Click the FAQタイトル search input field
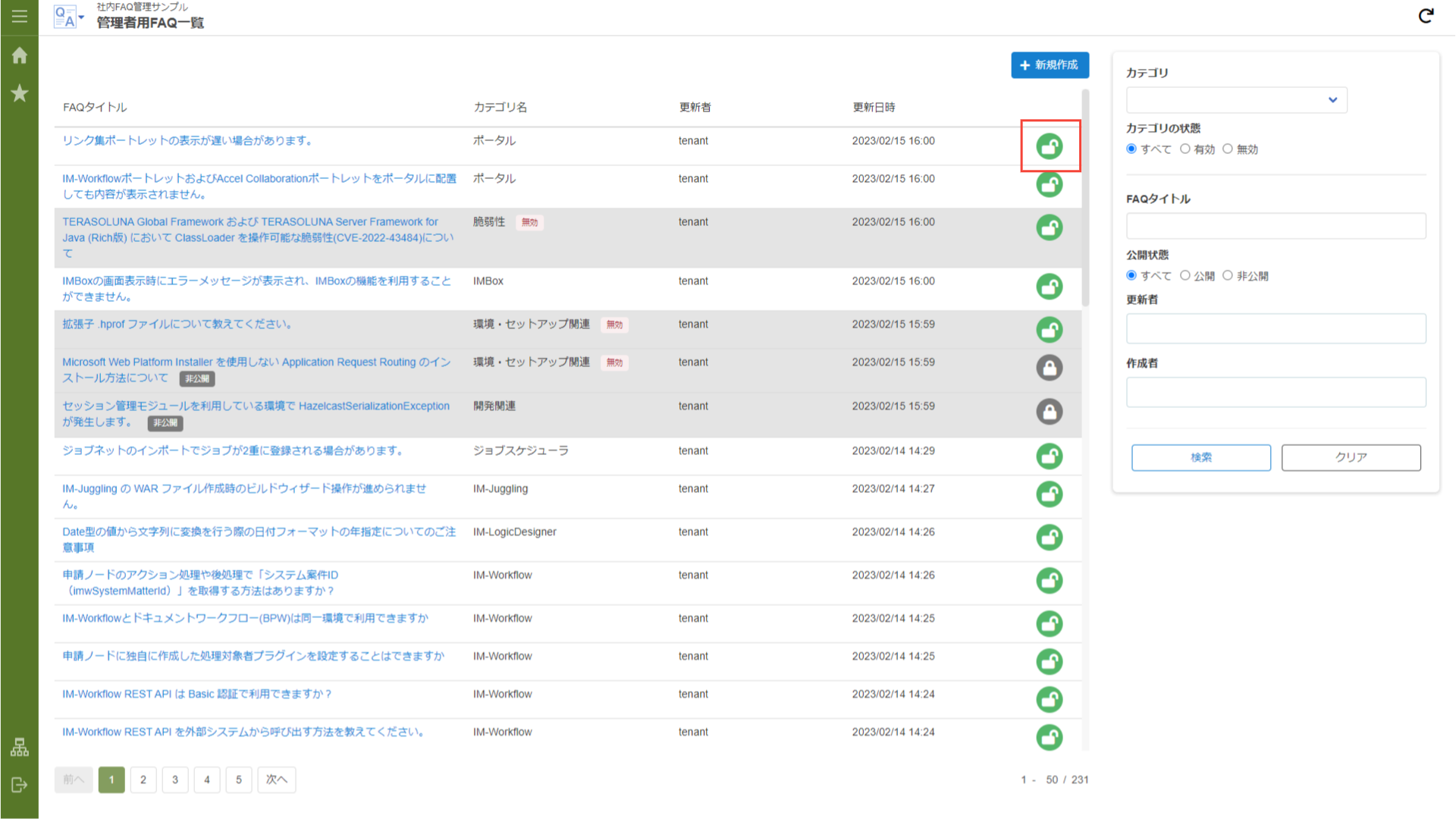This screenshot has height=819, width=1456. tap(1276, 226)
